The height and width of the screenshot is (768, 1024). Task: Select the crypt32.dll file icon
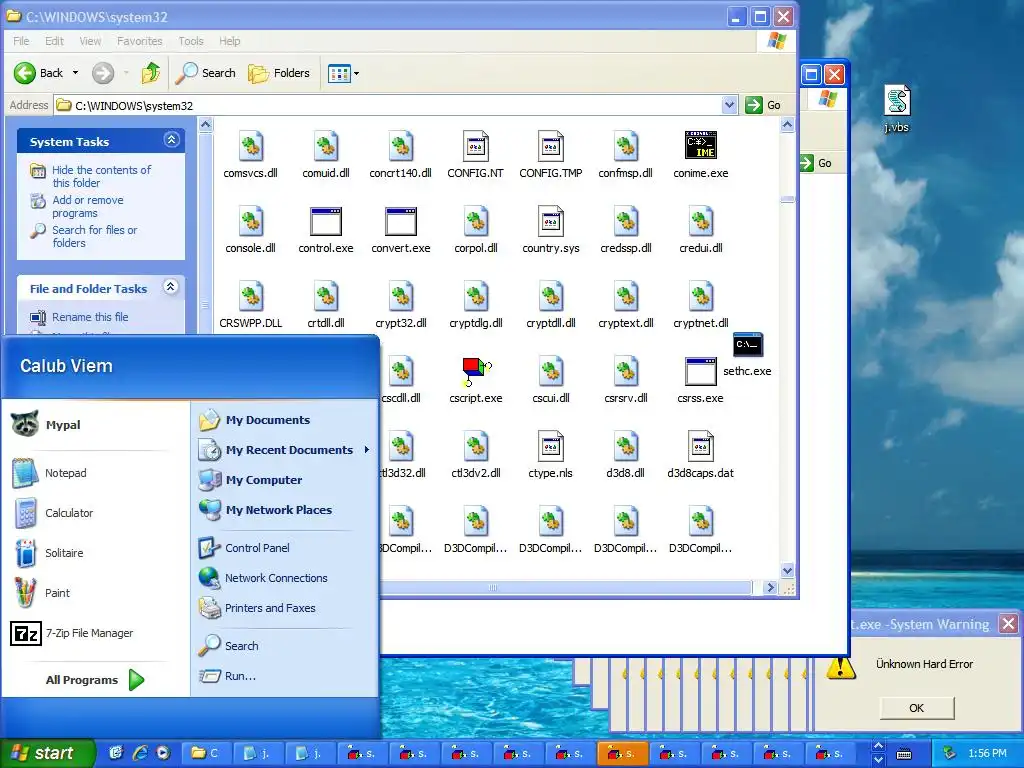click(401, 296)
